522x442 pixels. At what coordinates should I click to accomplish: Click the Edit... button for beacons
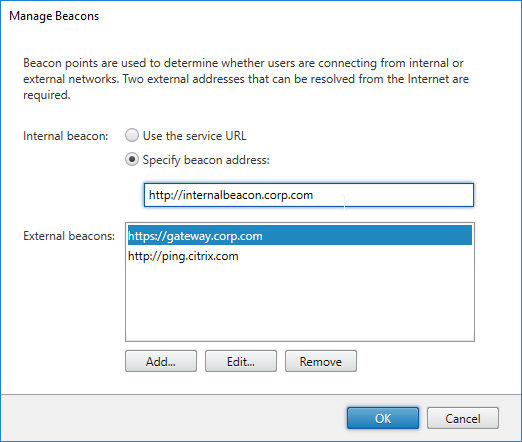pyautogui.click(x=241, y=361)
